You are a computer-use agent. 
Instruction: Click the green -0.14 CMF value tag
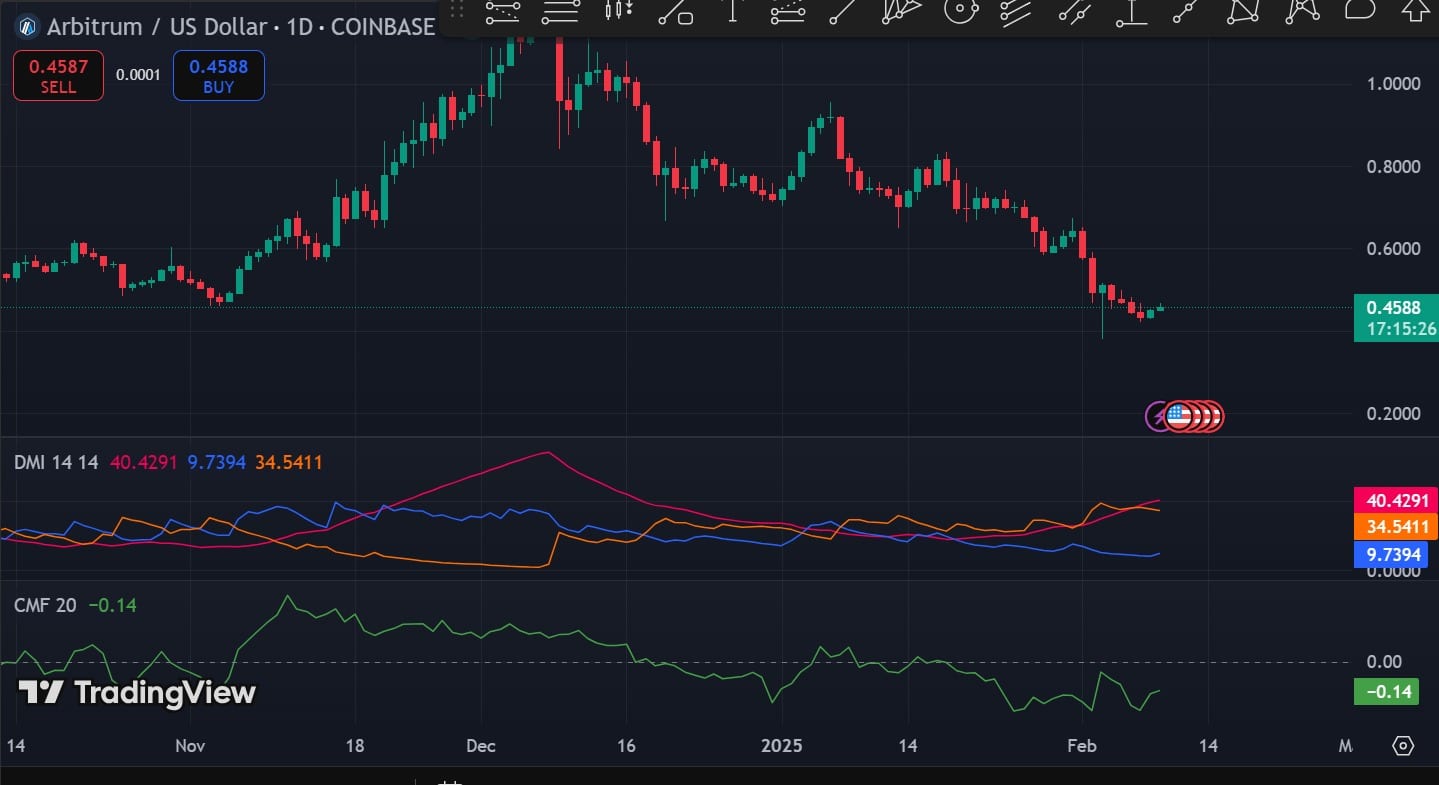tap(1385, 691)
